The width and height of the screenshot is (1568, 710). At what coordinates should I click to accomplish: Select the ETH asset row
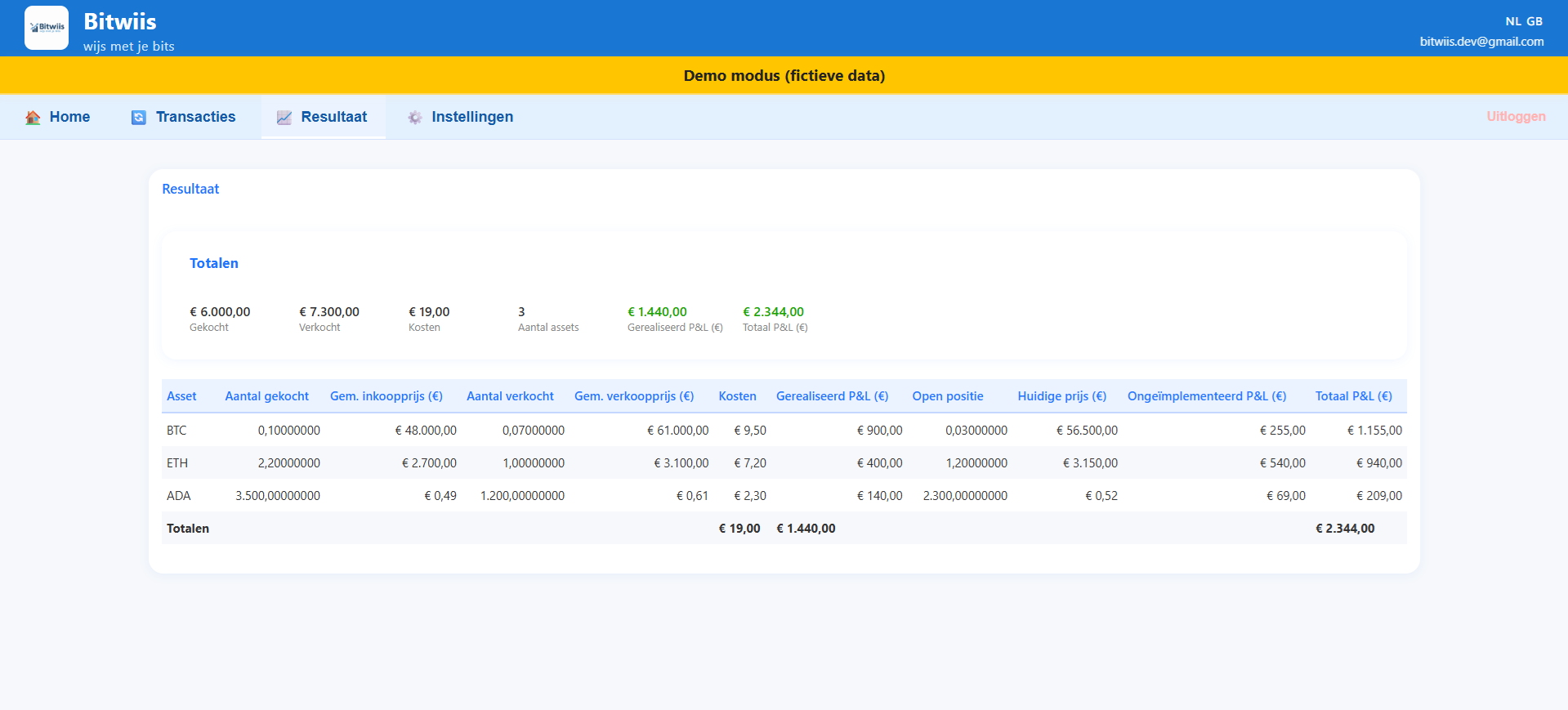pyautogui.click(x=177, y=463)
